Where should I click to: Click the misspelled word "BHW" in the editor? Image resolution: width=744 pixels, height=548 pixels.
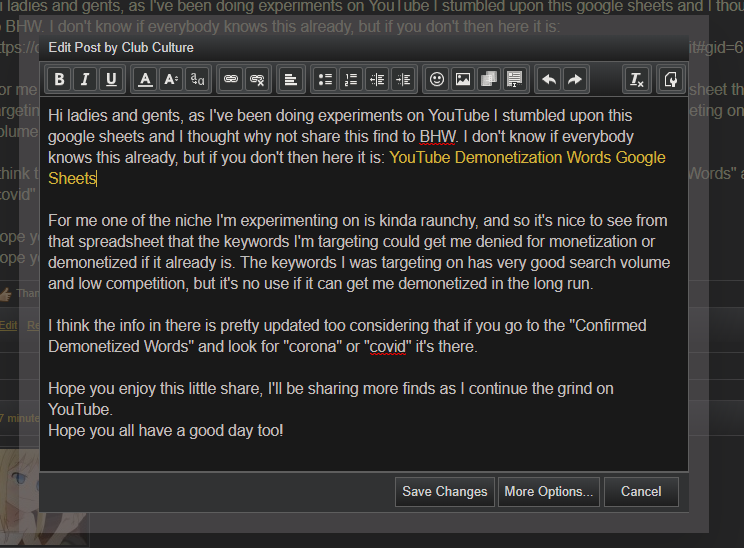[437, 137]
